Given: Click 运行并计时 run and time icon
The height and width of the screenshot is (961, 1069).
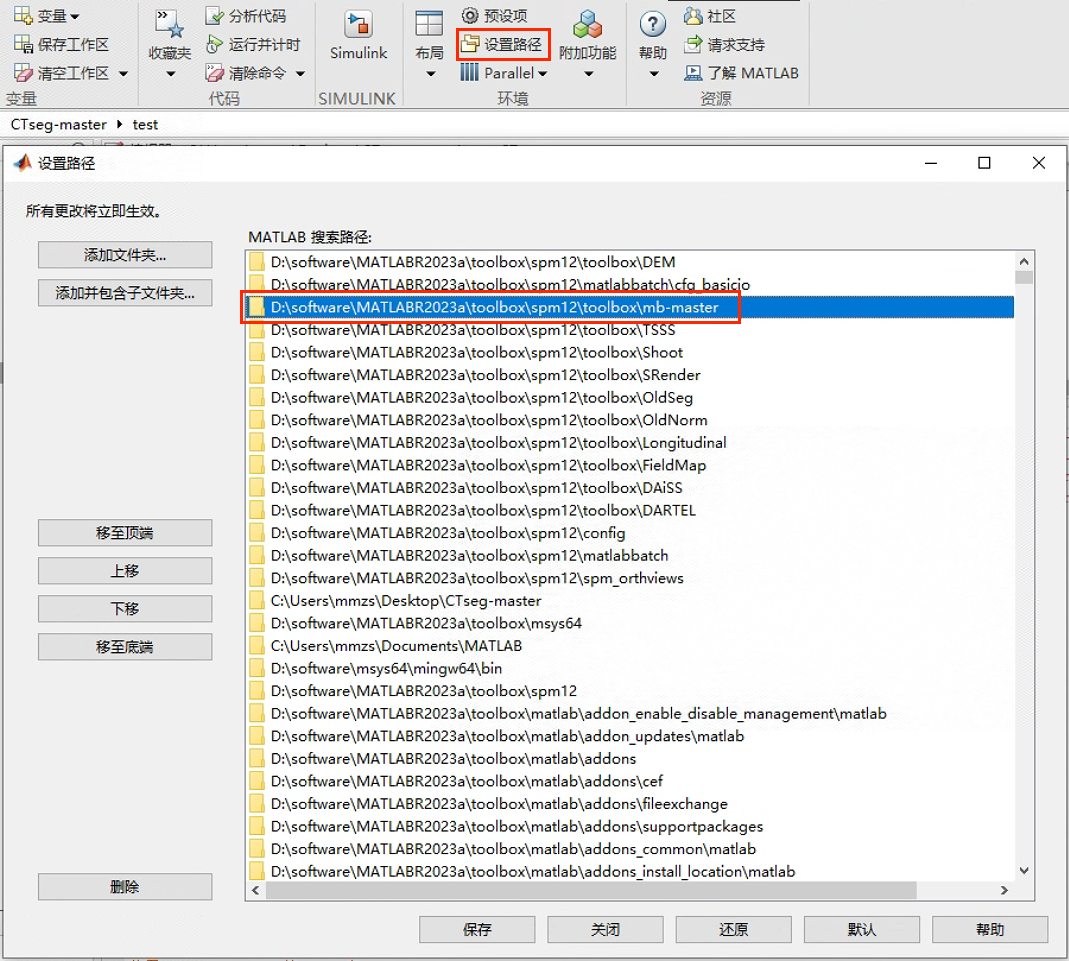Looking at the screenshot, I should coord(214,44).
